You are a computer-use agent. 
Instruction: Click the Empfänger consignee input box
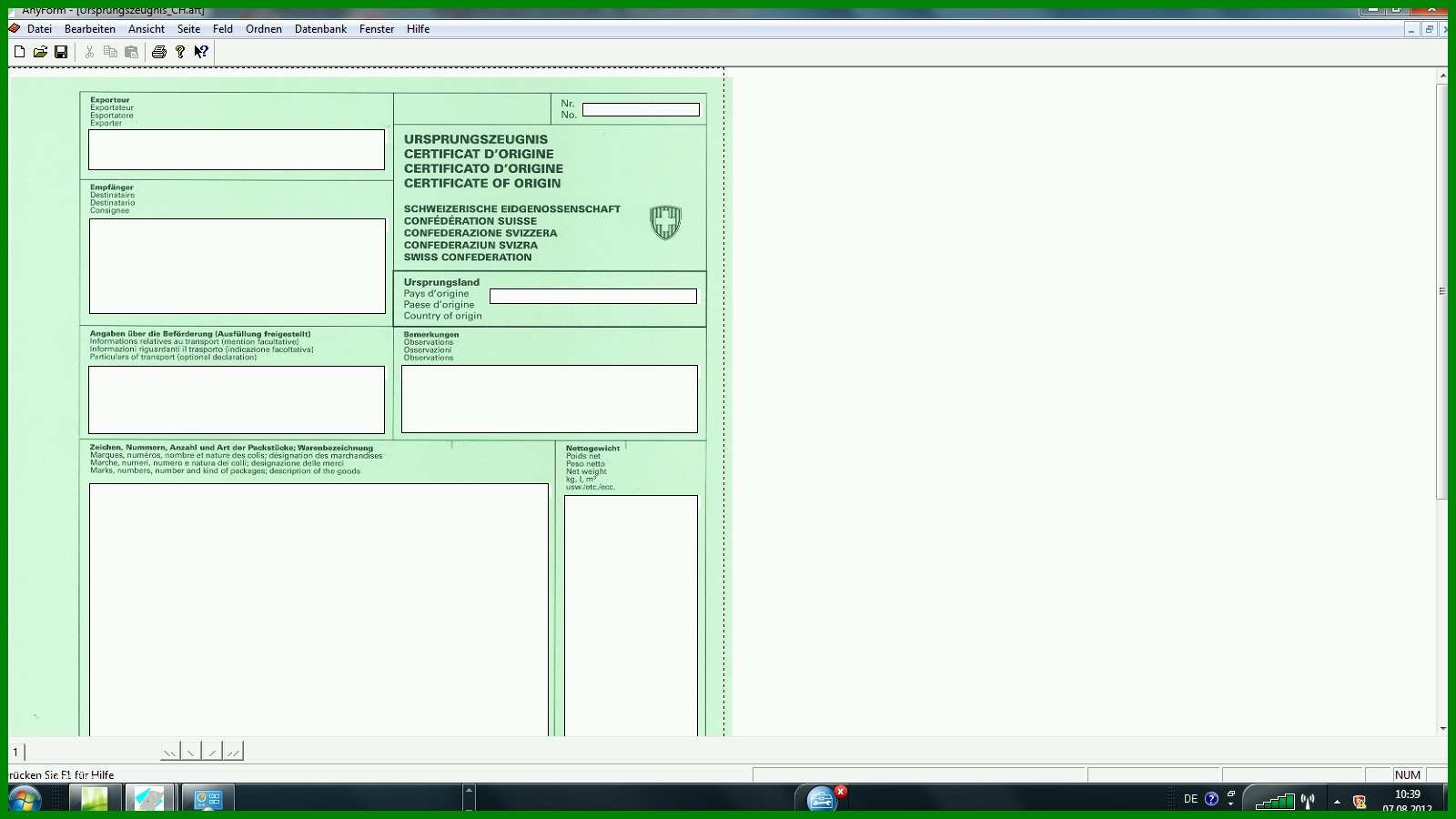[238, 266]
